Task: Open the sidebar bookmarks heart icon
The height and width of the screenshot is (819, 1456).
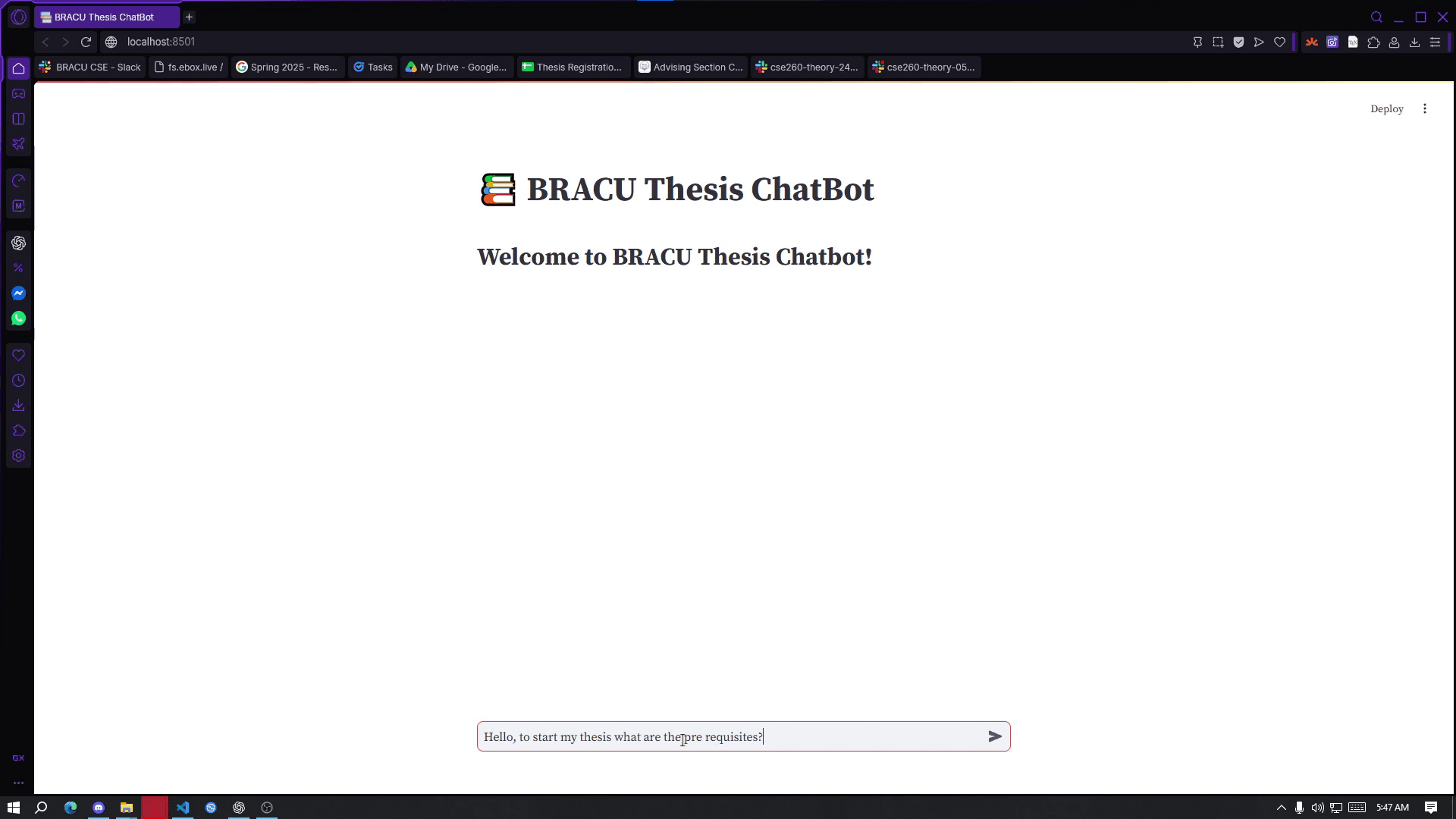Action: 18,355
